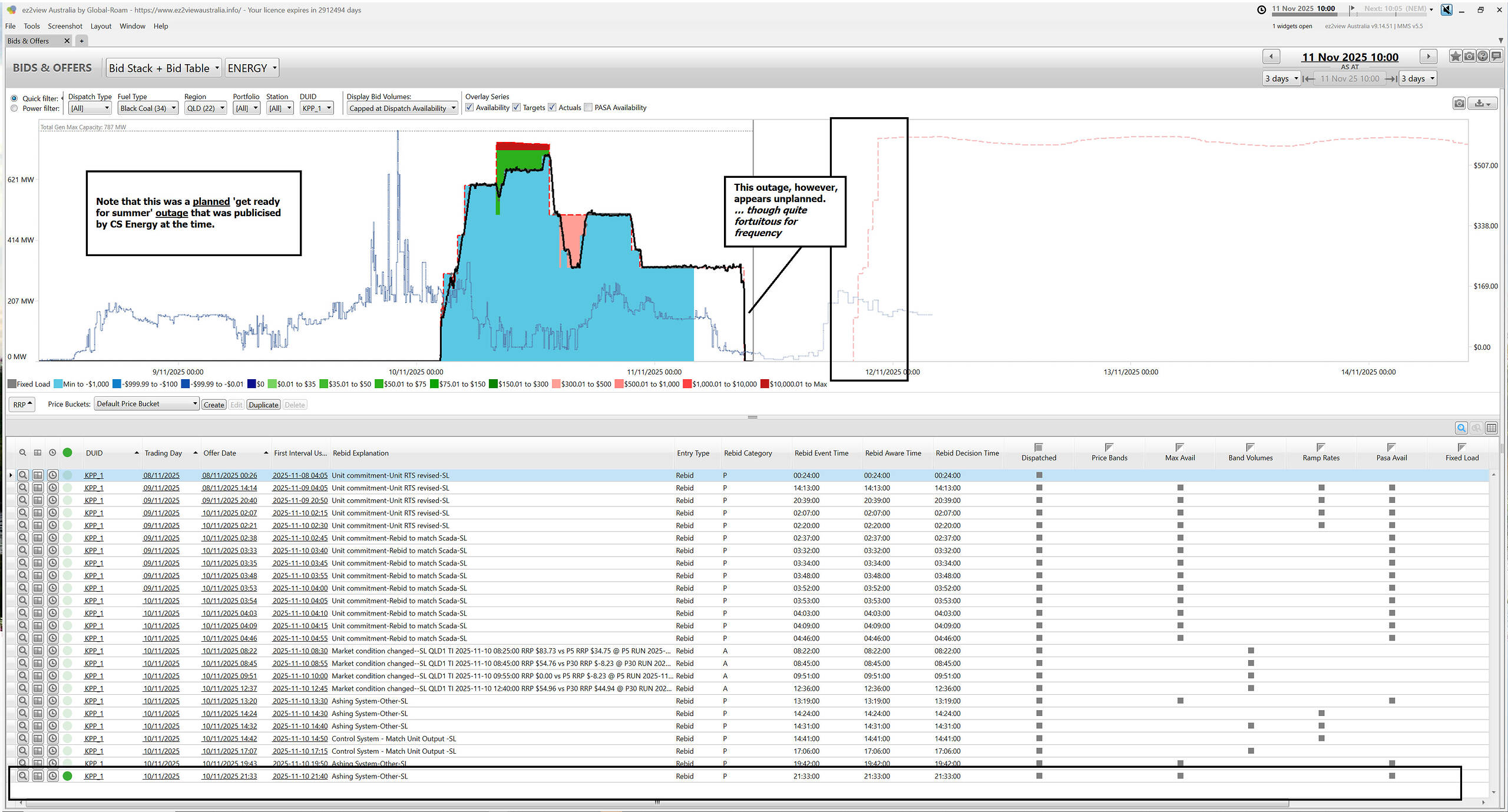Toggle the Availability overlay checkbox
Image resolution: width=1508 pixels, height=812 pixels.
(469, 107)
